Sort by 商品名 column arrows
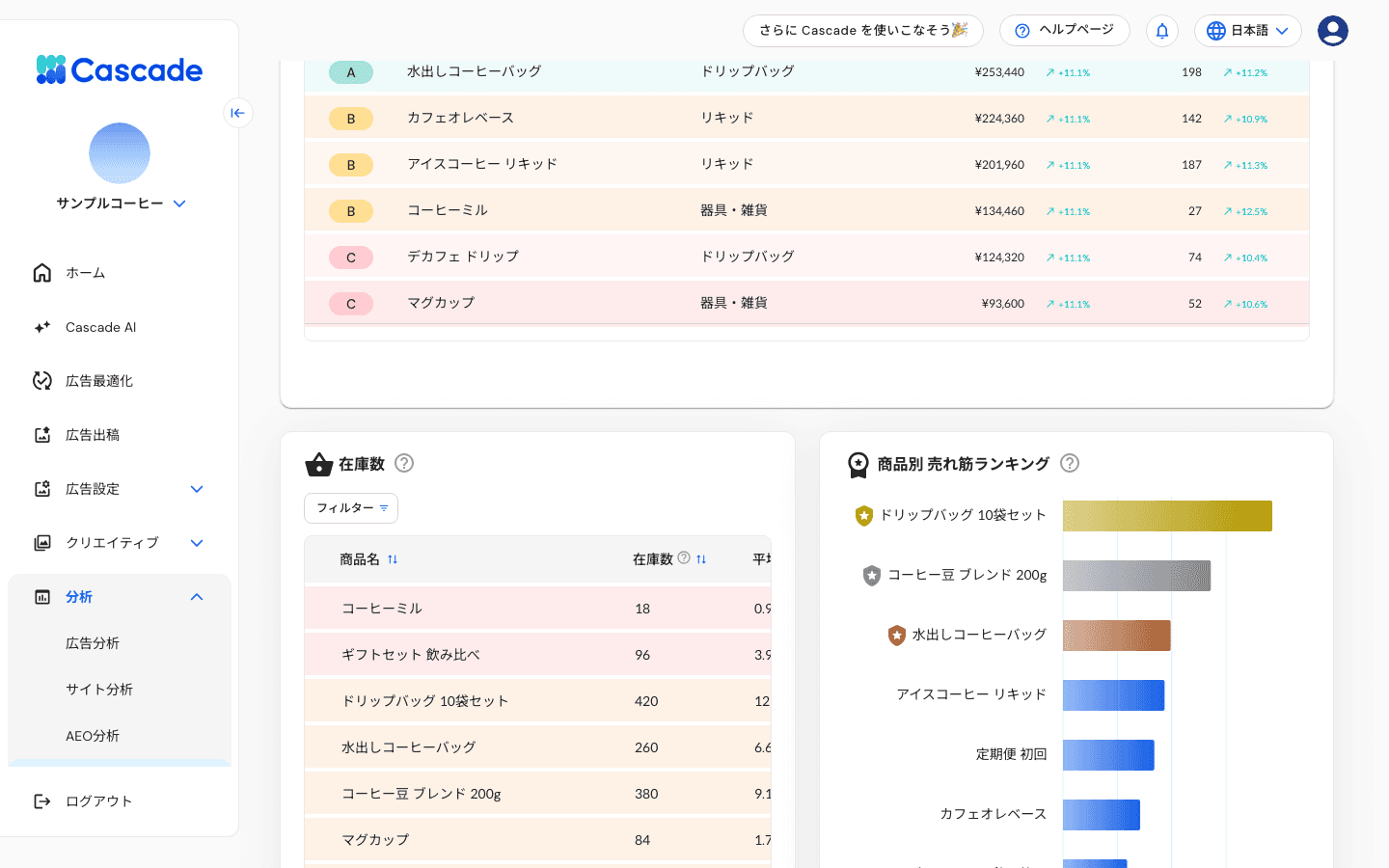Screen dimensions: 1389x868 tap(393, 559)
